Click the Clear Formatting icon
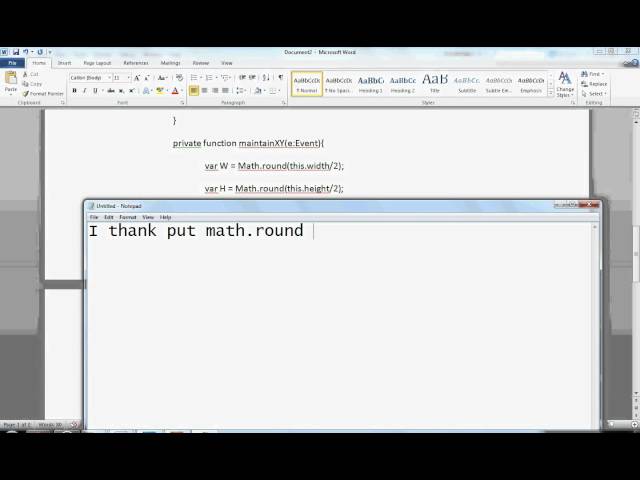640x480 pixels. click(x=179, y=78)
